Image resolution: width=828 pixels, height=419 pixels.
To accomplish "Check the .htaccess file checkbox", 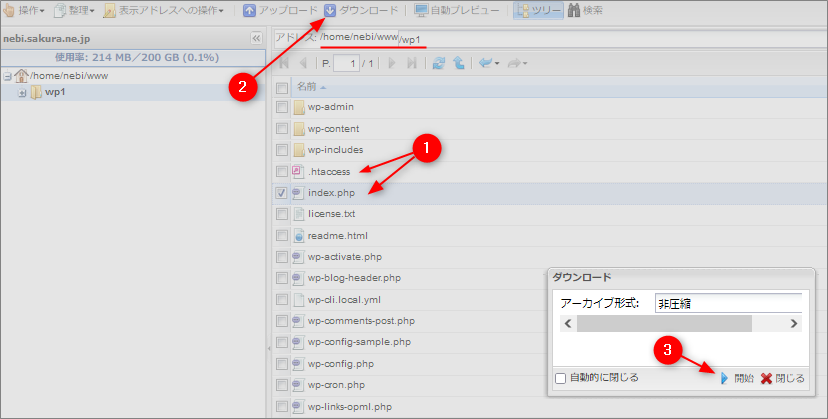I will click(x=282, y=171).
